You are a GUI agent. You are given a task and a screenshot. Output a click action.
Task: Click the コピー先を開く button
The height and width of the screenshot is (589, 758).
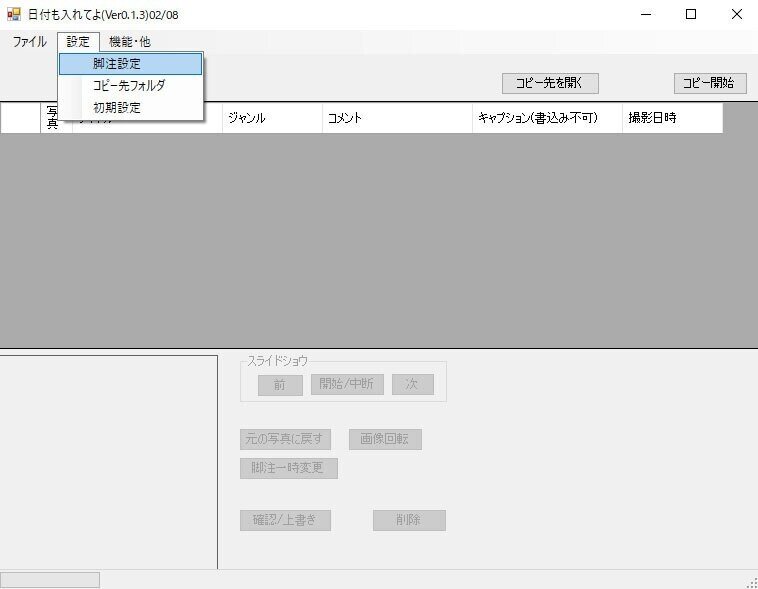click(550, 83)
